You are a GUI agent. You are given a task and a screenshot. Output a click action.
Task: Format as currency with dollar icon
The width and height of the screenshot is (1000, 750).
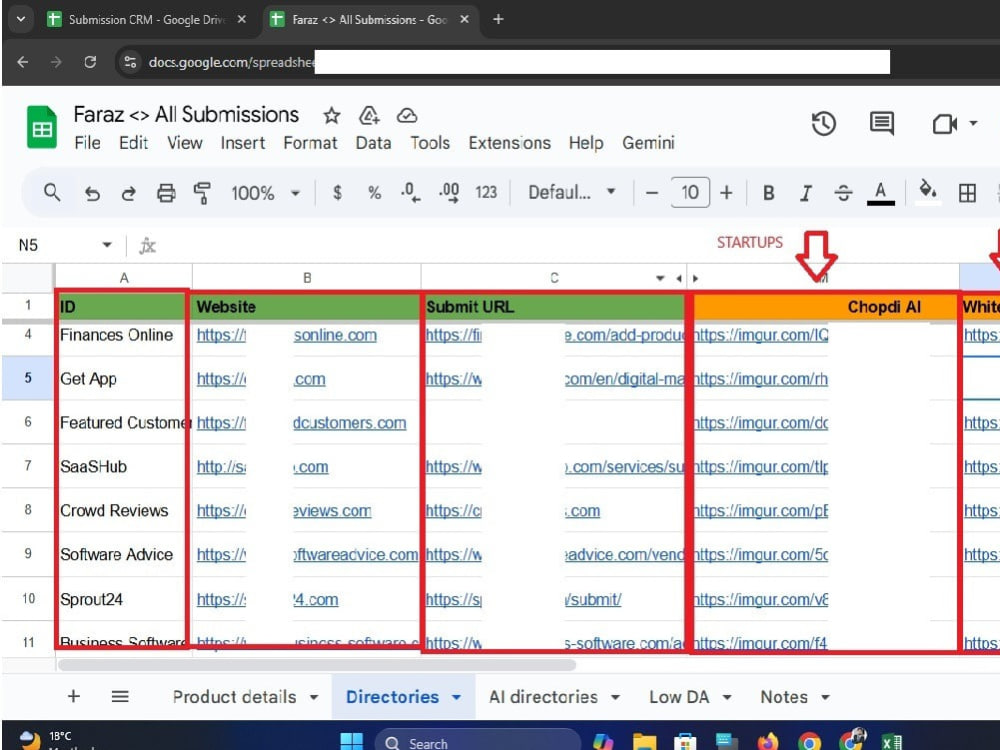[x=337, y=193]
